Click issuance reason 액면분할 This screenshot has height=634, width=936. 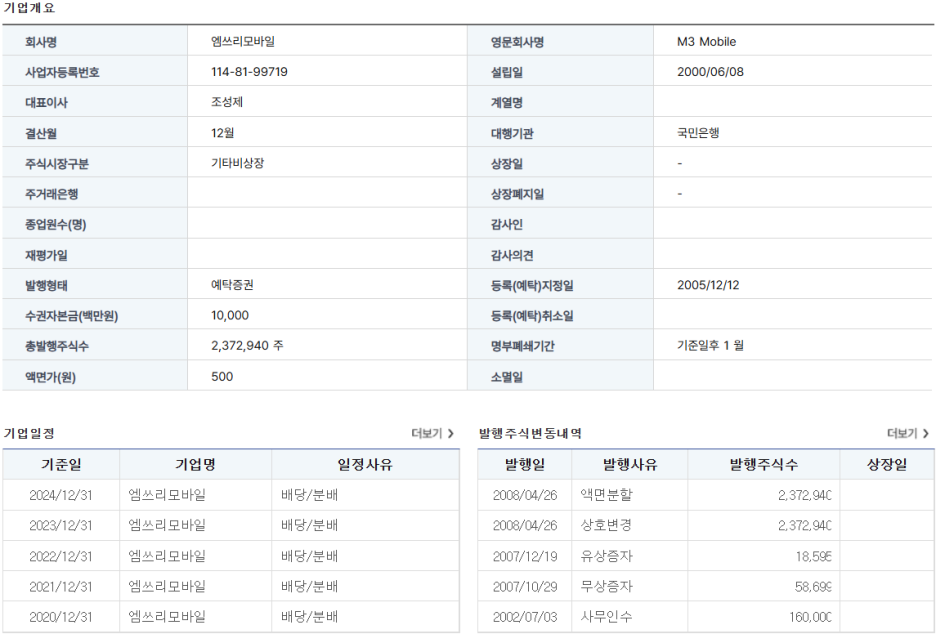point(606,495)
